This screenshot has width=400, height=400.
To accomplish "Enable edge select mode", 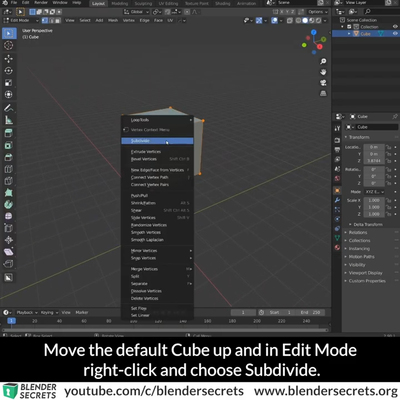I will pos(51,20).
